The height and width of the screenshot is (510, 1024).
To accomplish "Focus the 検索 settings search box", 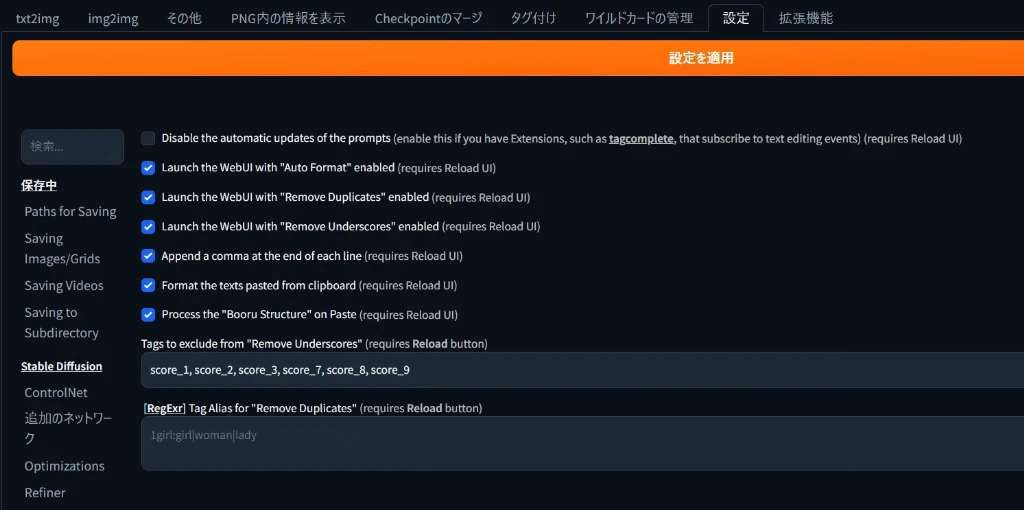I will coord(72,147).
